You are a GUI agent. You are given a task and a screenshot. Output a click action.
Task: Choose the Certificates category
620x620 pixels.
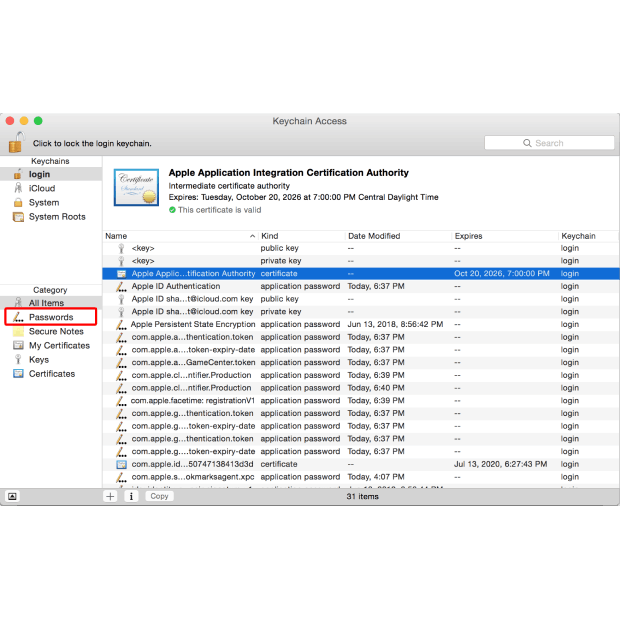[51, 374]
